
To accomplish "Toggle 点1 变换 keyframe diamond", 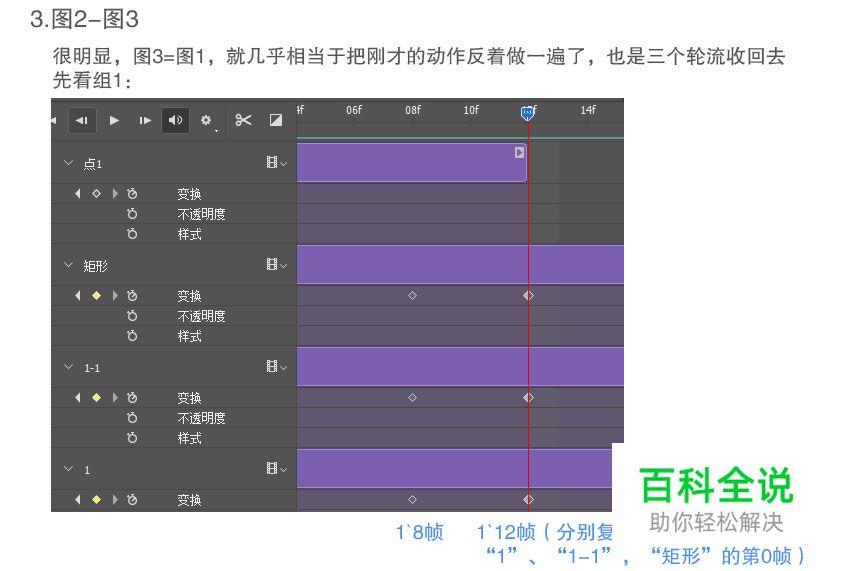I will pyautogui.click(x=96, y=194).
